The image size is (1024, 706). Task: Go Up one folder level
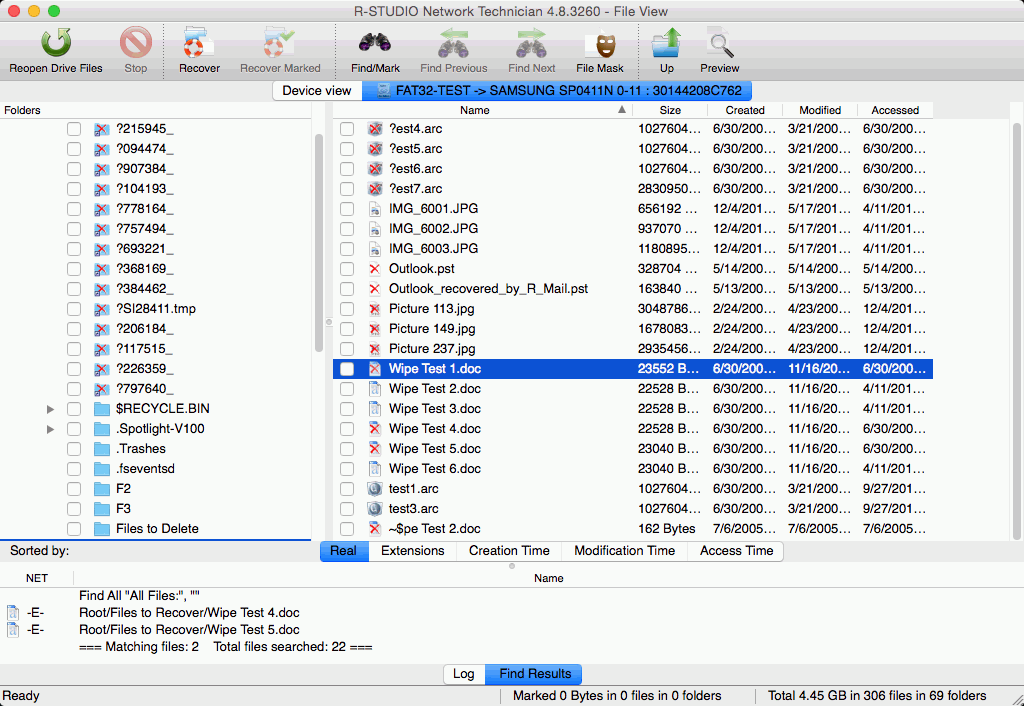pyautogui.click(x=666, y=43)
